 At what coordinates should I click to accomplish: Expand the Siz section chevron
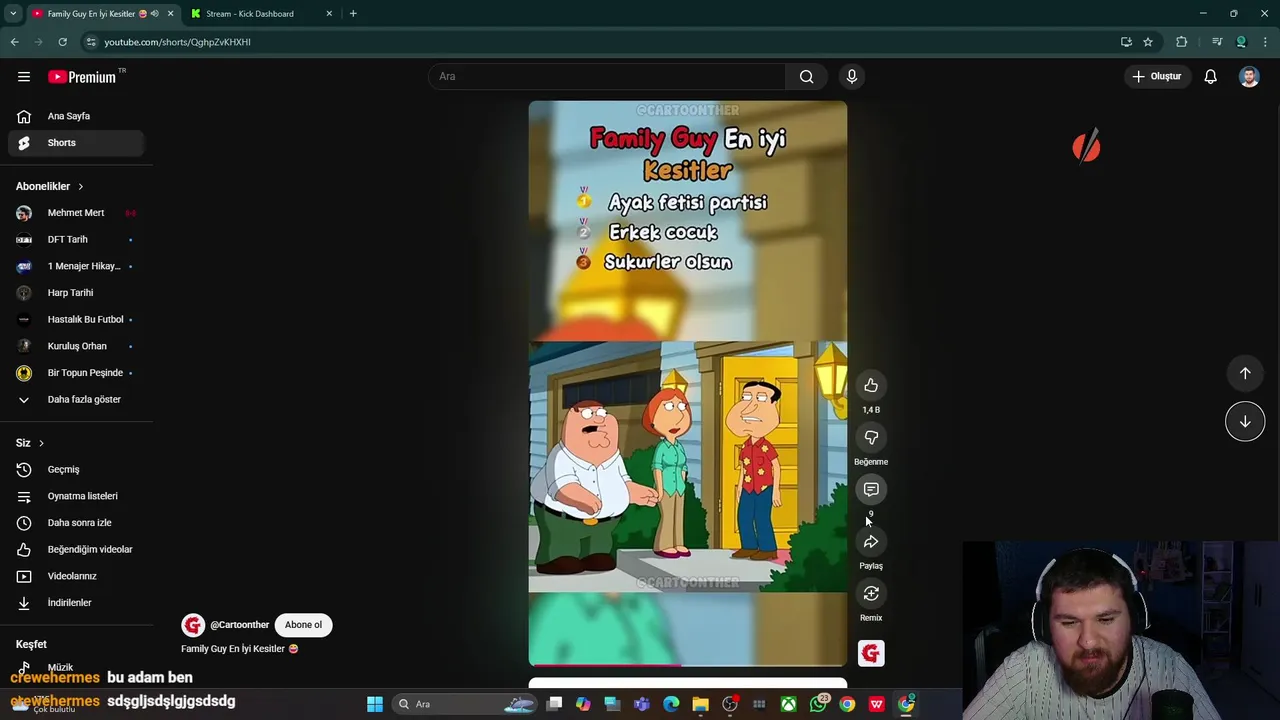coord(41,443)
